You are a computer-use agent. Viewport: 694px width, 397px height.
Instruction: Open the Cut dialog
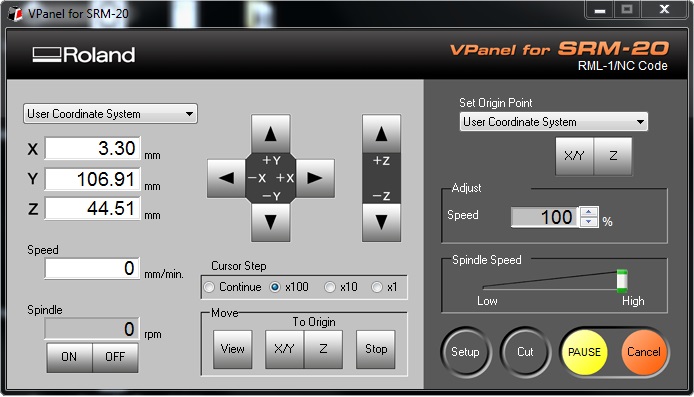525,352
